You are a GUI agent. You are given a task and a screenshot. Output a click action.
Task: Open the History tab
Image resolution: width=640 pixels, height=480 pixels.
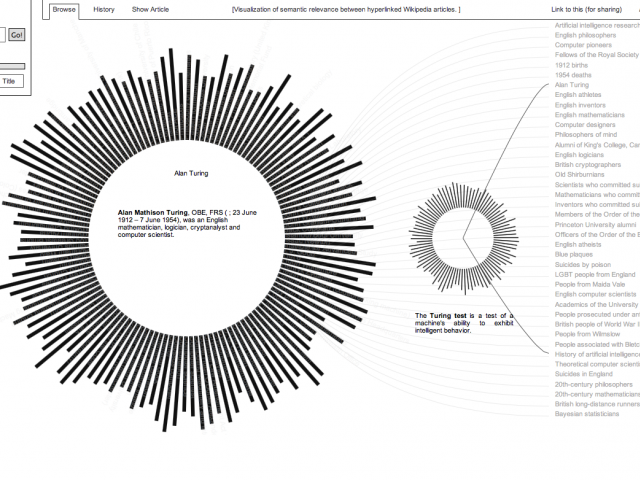click(x=104, y=9)
